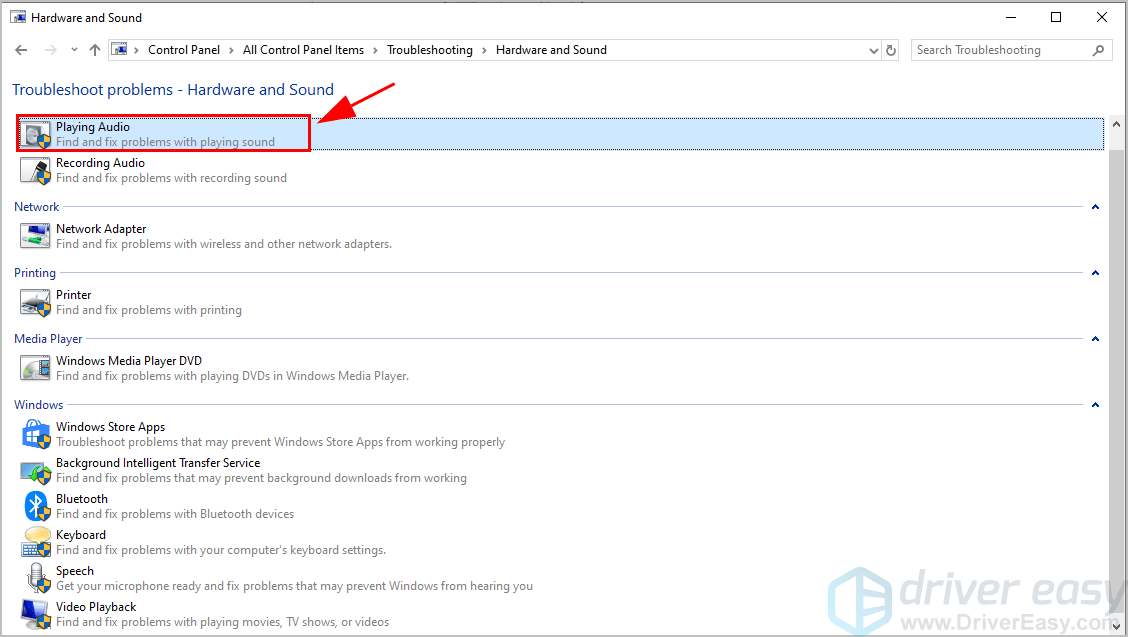Select the Background Intelligent Transfer Service icon
The height and width of the screenshot is (637, 1128).
[36, 470]
